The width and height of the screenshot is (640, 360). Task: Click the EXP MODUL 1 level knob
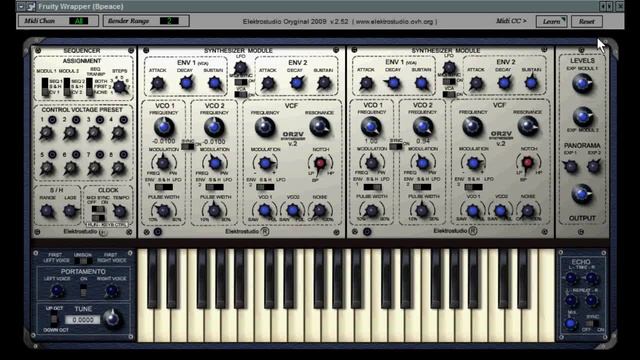(582, 83)
